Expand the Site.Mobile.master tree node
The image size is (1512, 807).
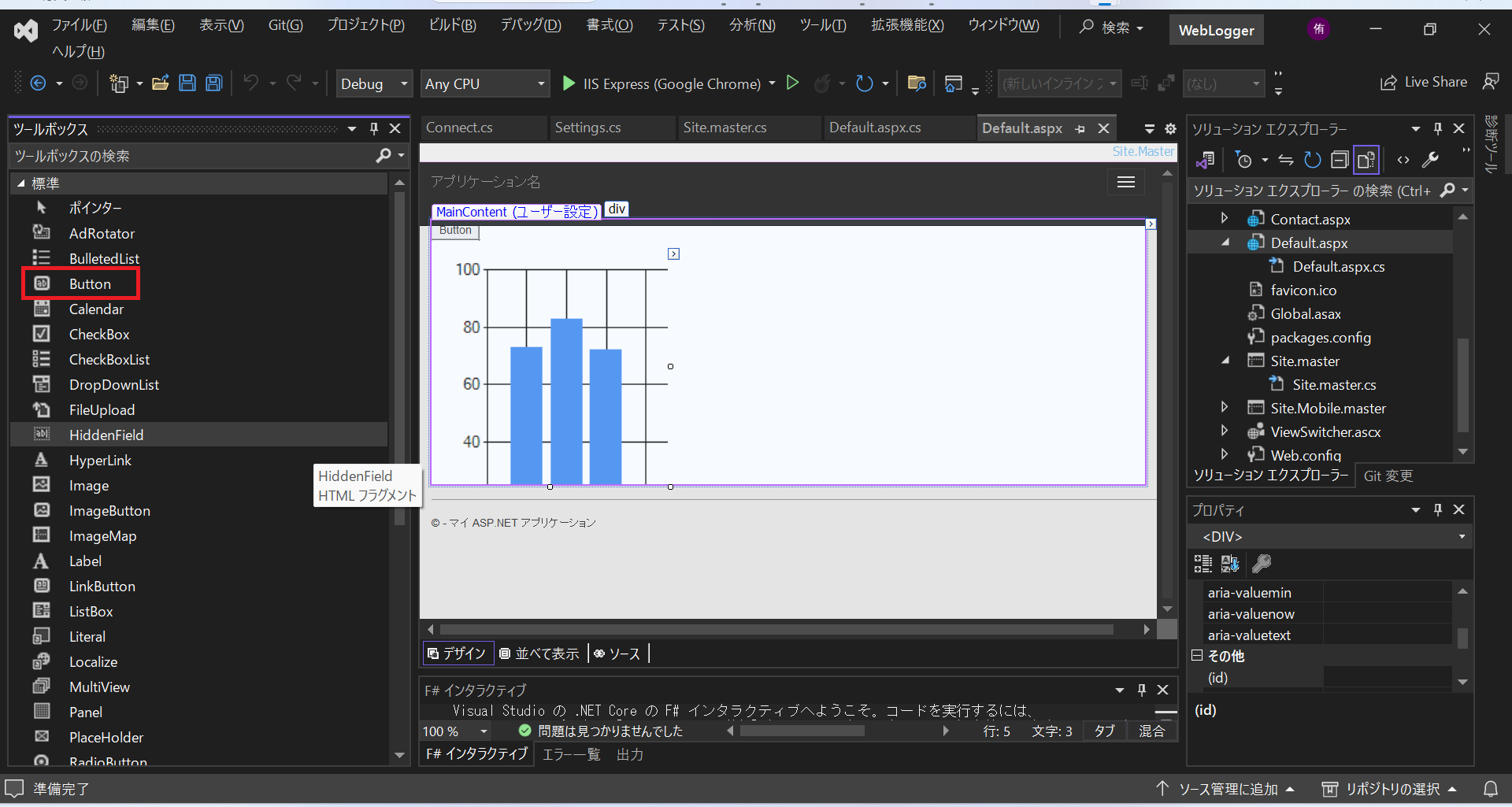(1225, 408)
